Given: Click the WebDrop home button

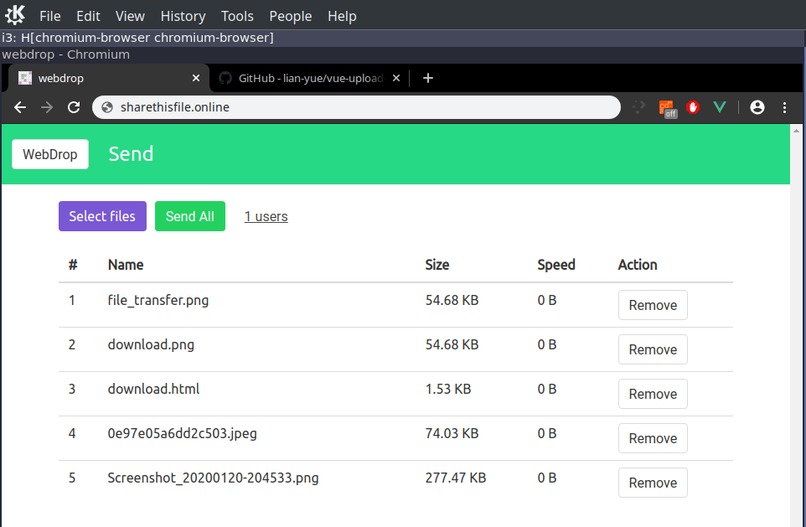Looking at the screenshot, I should [50, 154].
